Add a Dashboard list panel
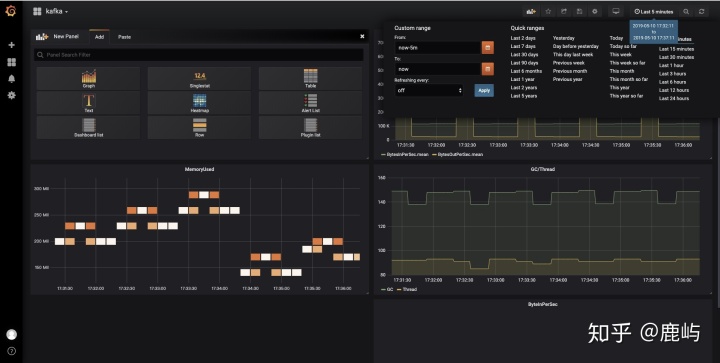This screenshot has height=363, width=720. (89, 128)
